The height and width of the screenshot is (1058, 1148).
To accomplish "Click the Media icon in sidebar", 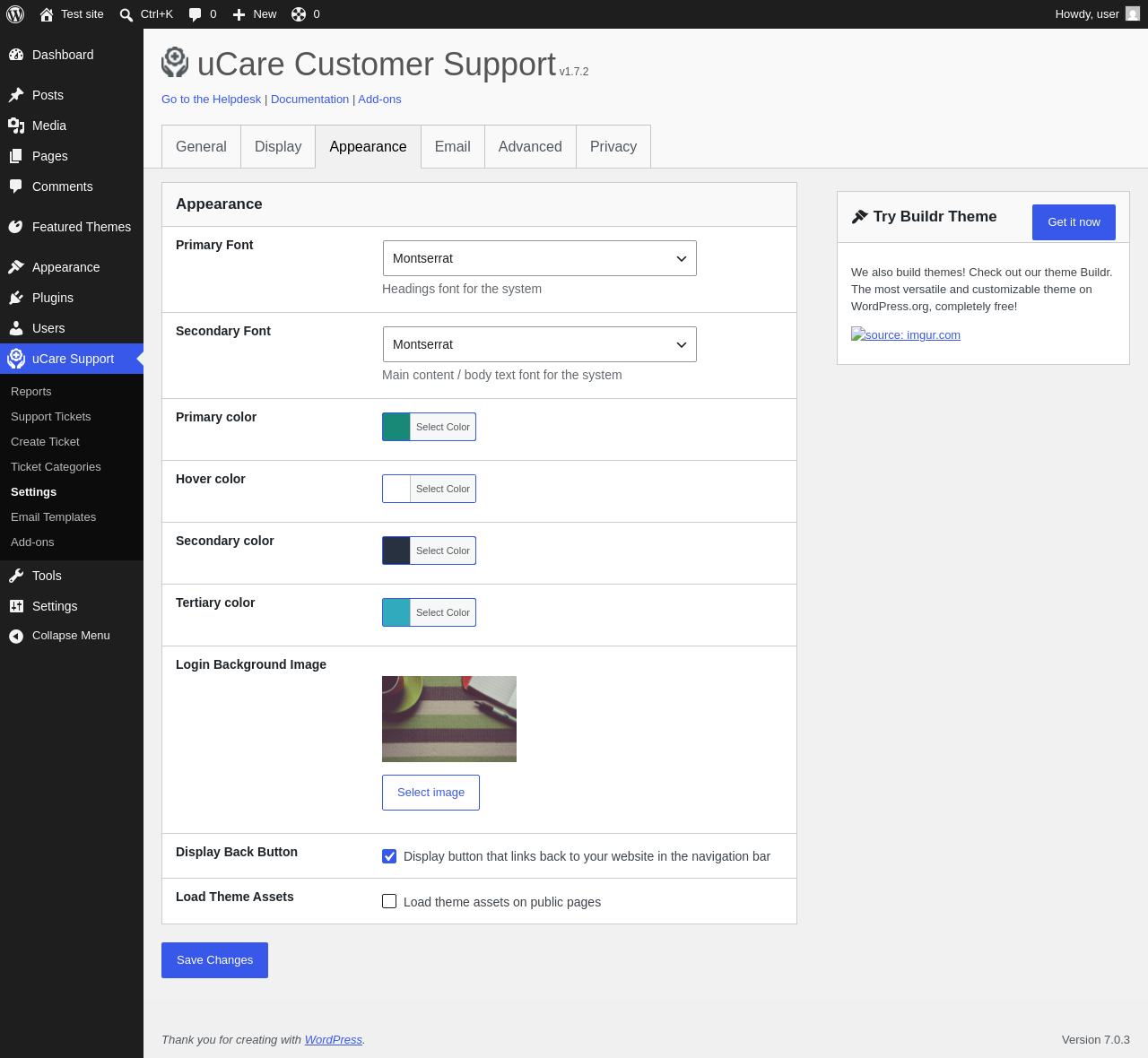I will pos(16,126).
